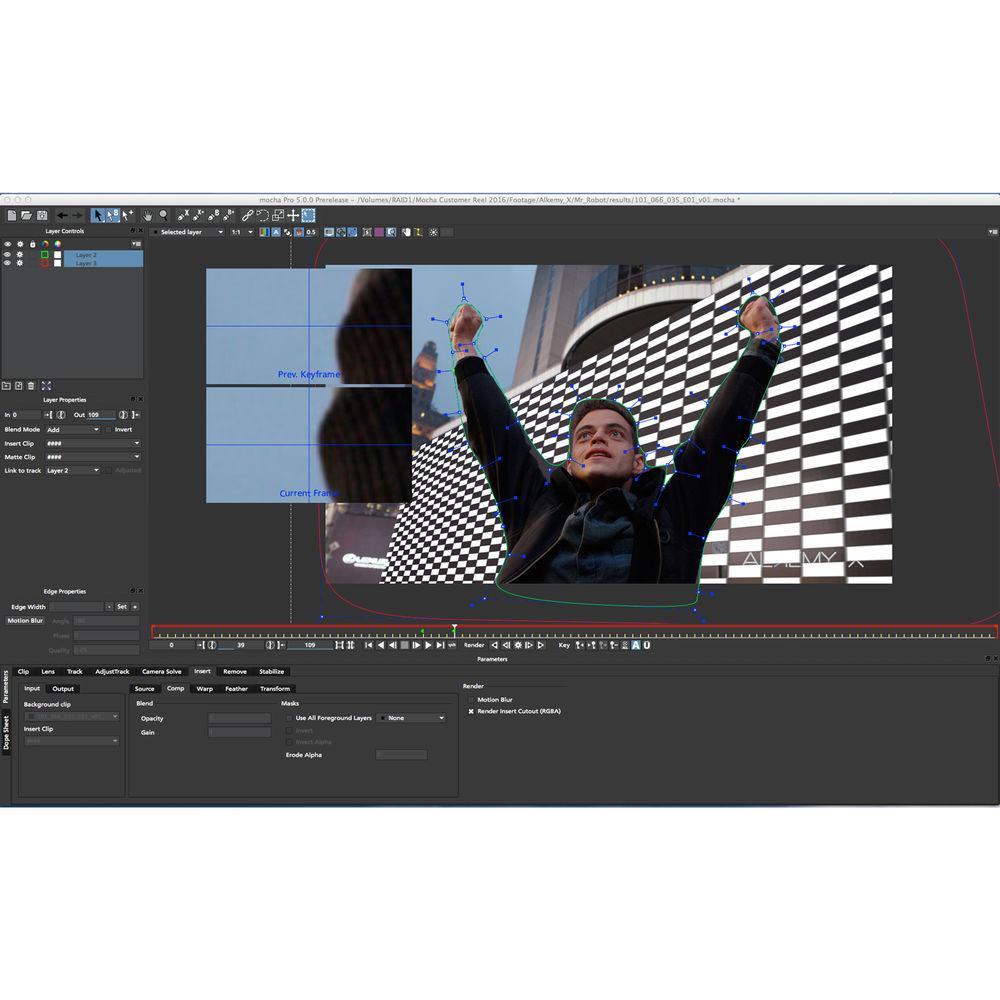The width and height of the screenshot is (1000, 1000).
Task: Click the link tracking chain icon
Action: click(x=250, y=216)
